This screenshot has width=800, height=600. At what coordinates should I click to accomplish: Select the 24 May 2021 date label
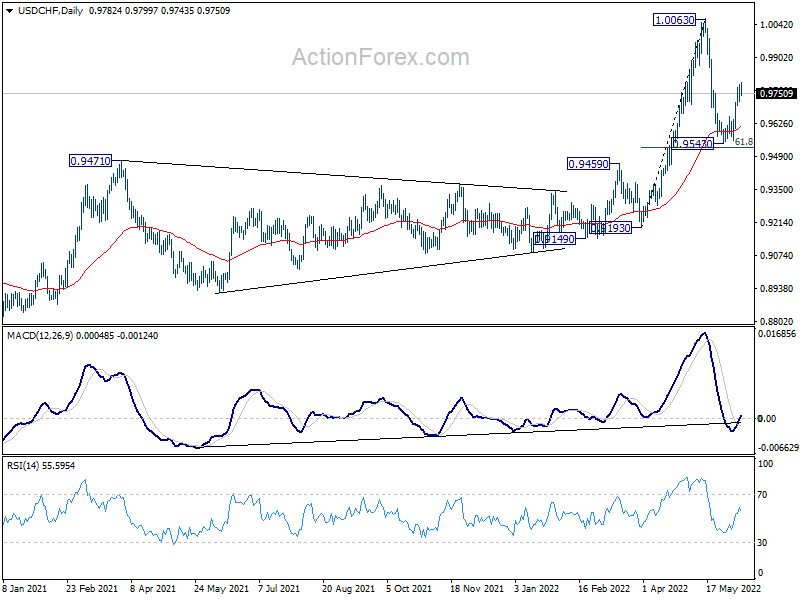(x=221, y=588)
